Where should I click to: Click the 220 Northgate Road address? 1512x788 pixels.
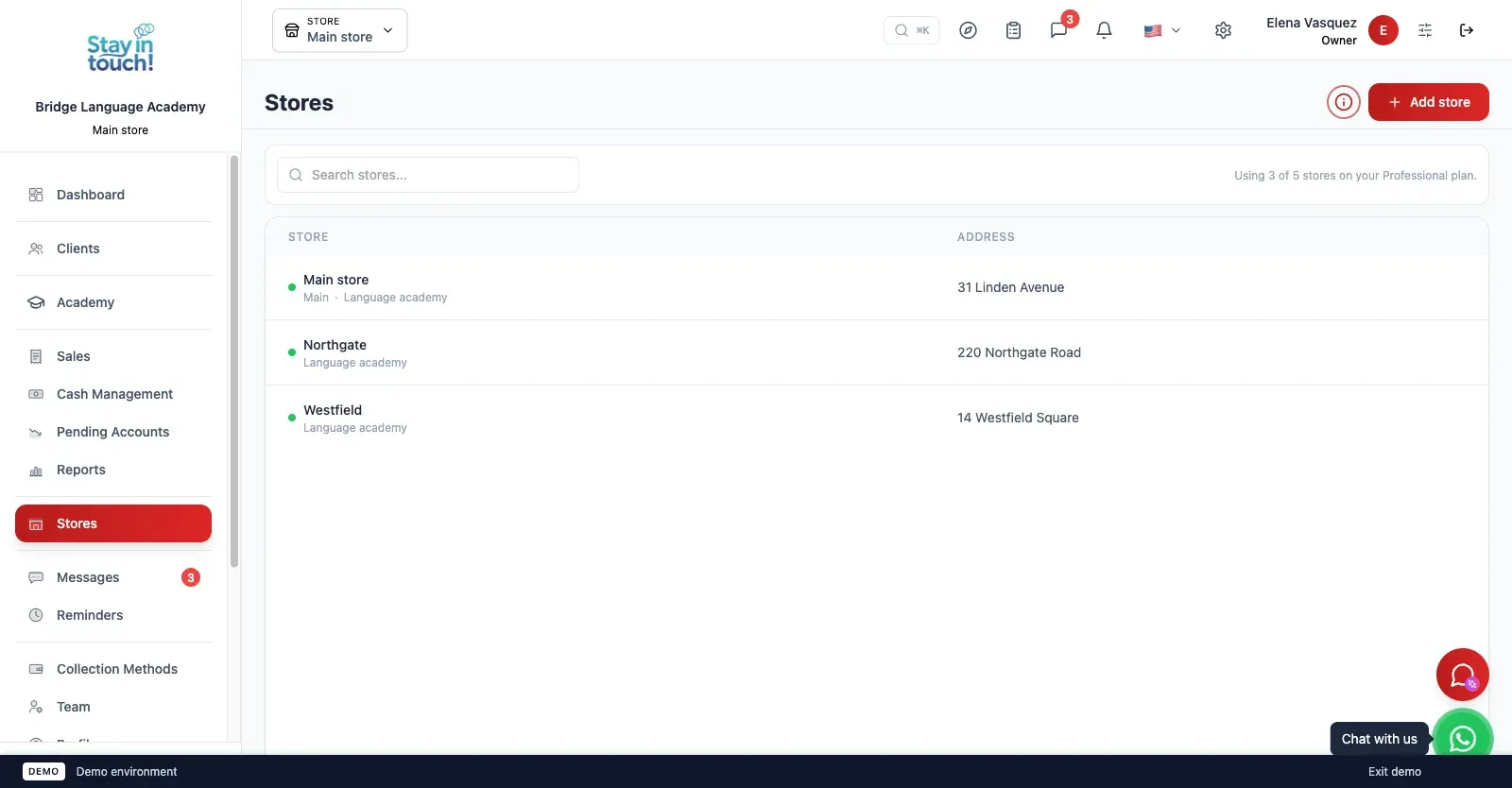click(1019, 352)
